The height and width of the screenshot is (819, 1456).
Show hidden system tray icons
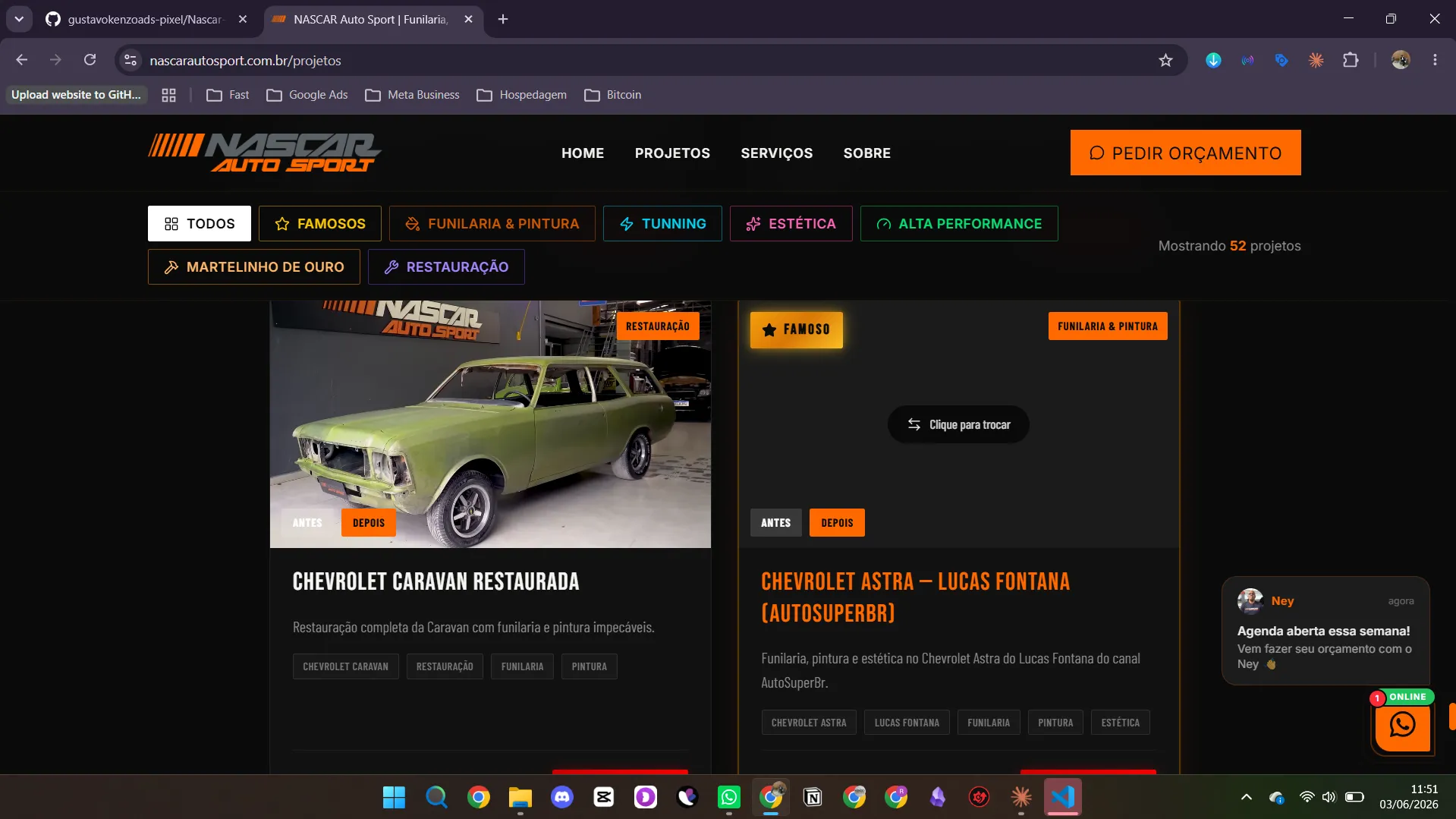pyautogui.click(x=1246, y=797)
